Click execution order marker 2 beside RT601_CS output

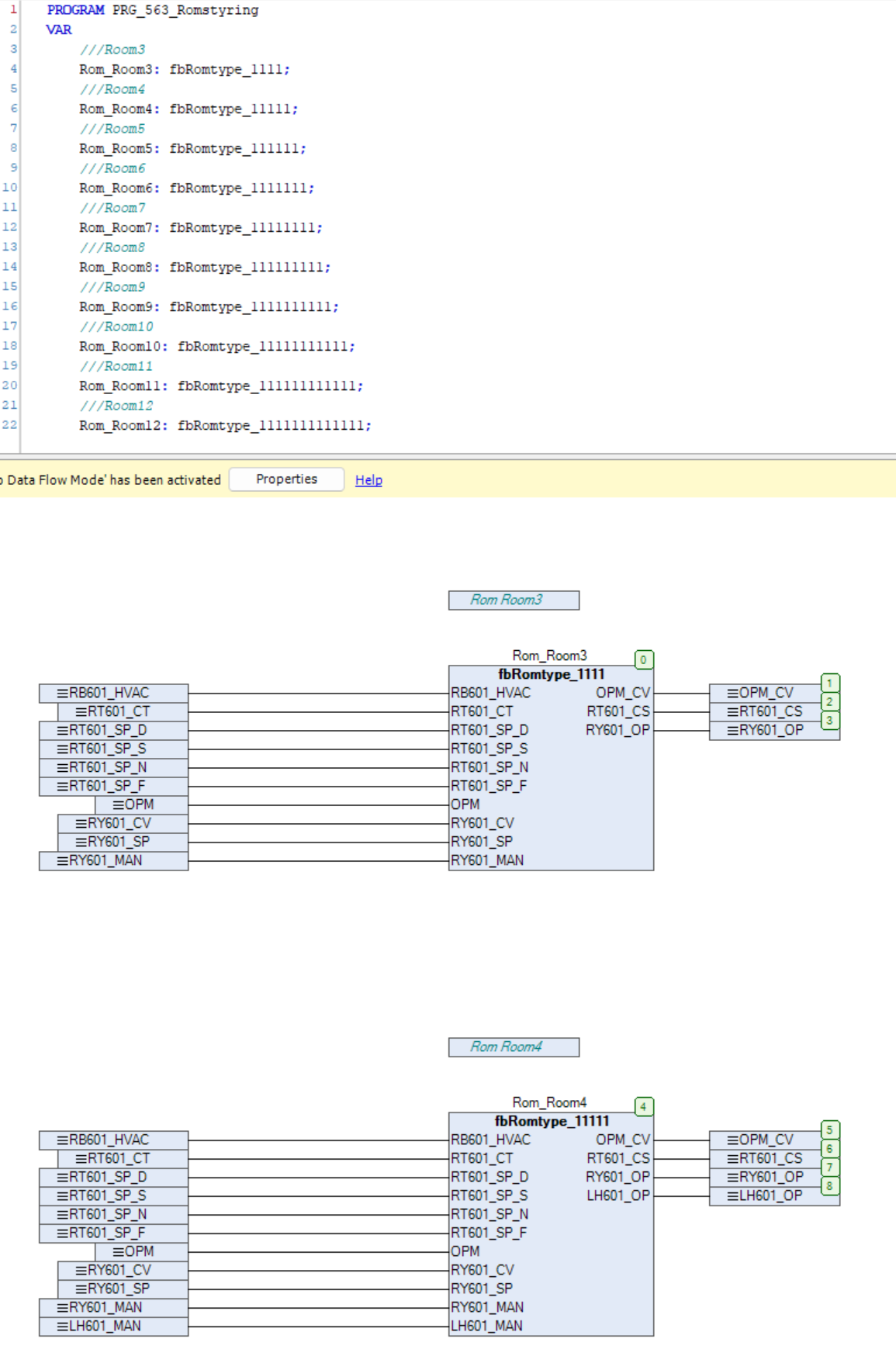pyautogui.click(x=830, y=701)
